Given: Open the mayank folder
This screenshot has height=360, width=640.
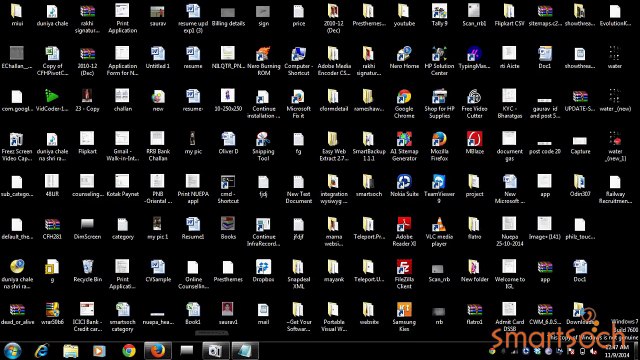Looking at the screenshot, I should pyautogui.click(x=333, y=271).
